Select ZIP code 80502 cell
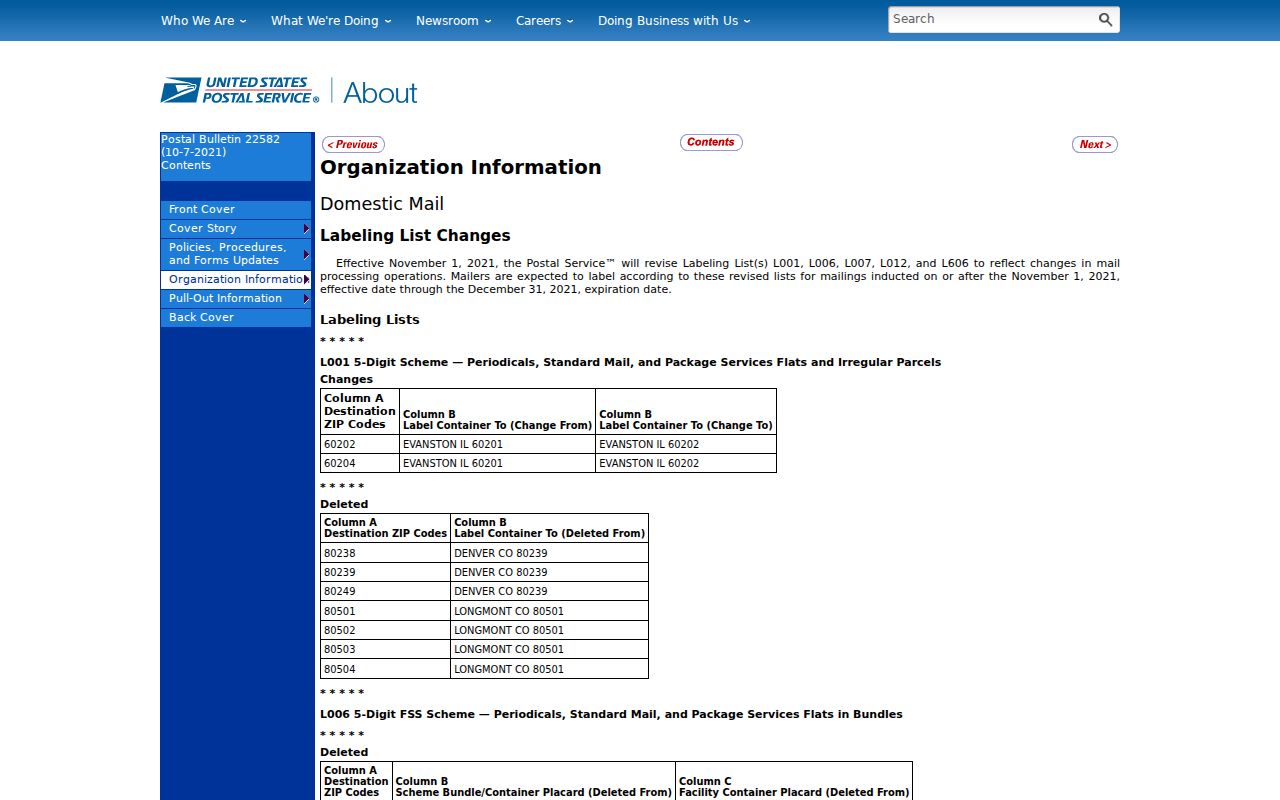Screen dimensions: 1280x800 (x=385, y=630)
